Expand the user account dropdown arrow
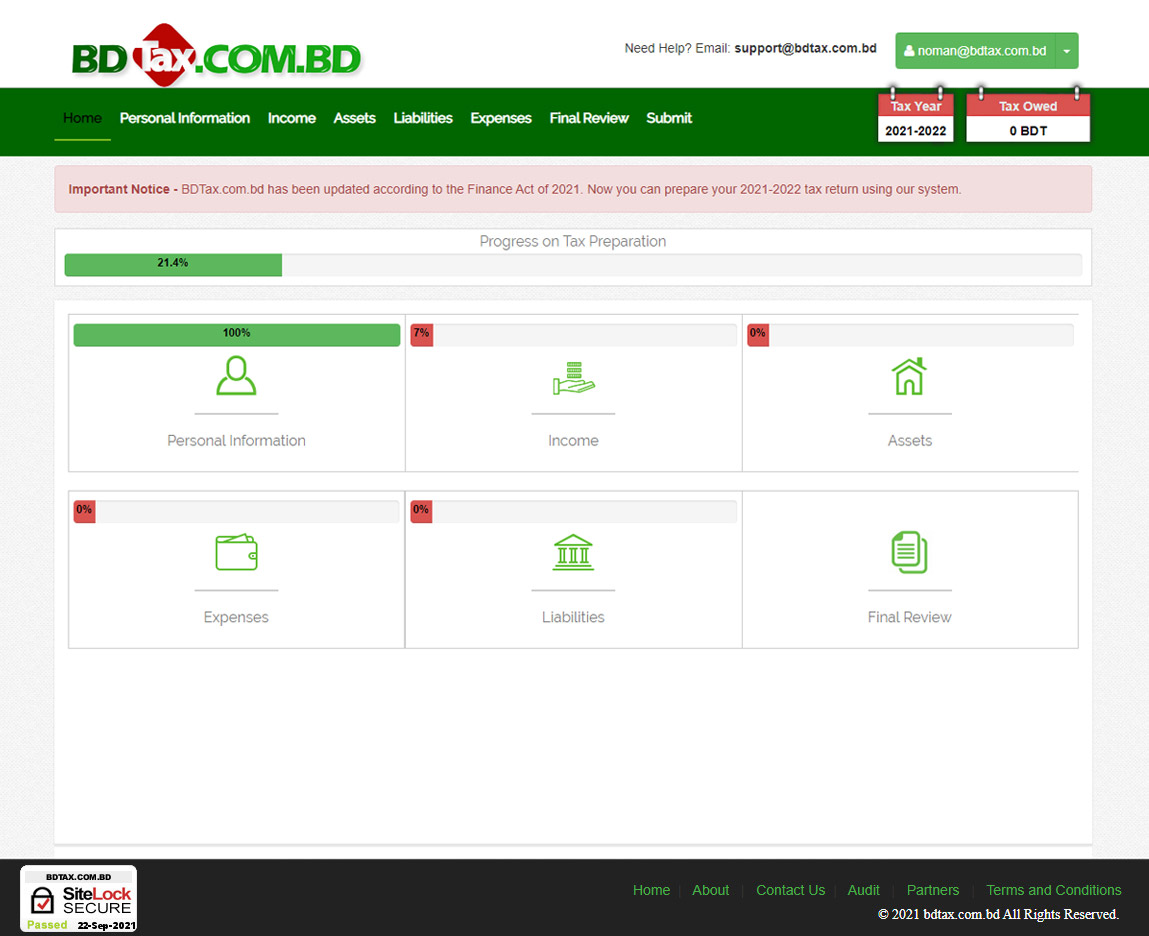Image resolution: width=1149 pixels, height=936 pixels. click(1067, 51)
